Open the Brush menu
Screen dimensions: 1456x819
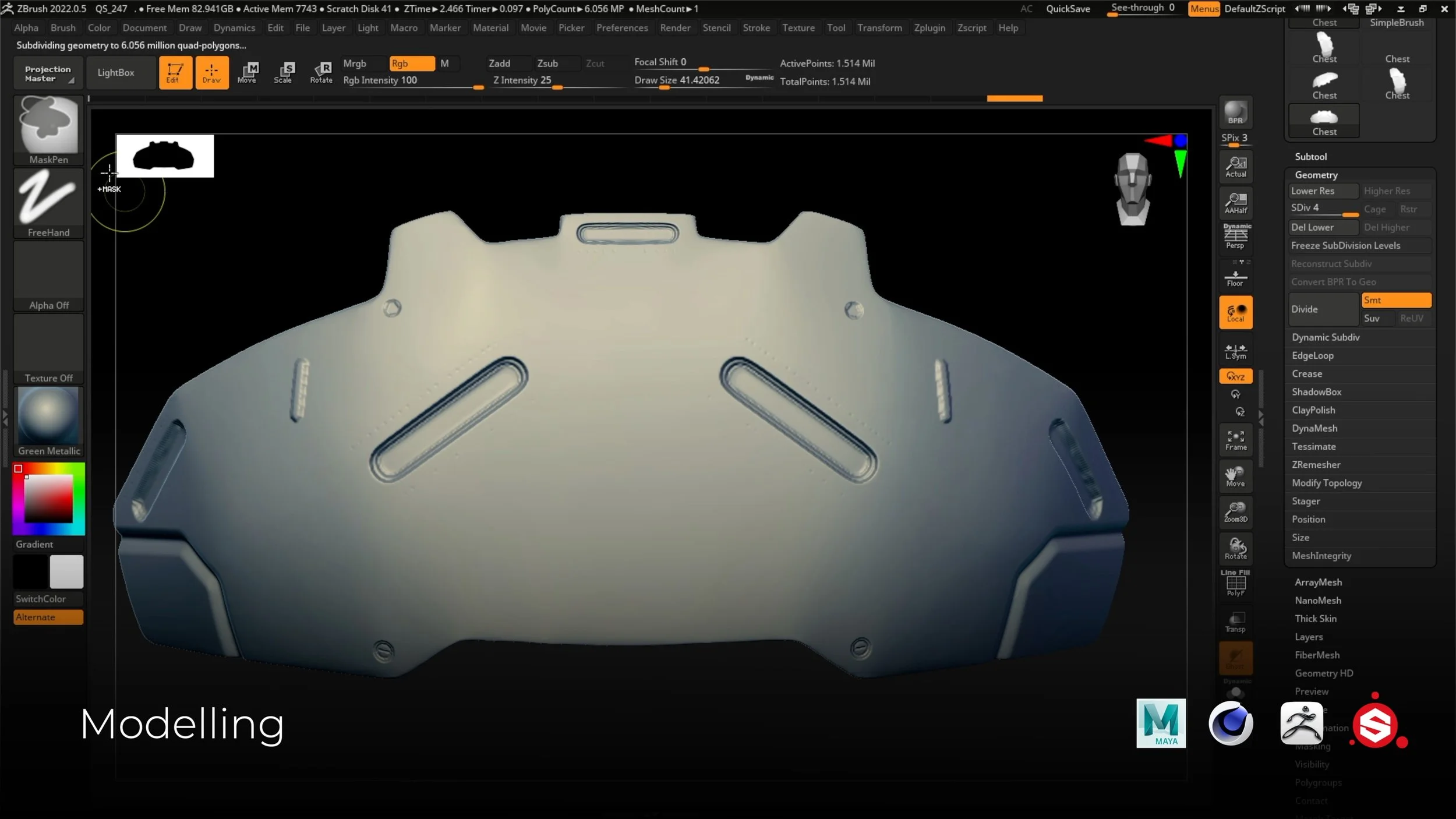click(x=63, y=27)
